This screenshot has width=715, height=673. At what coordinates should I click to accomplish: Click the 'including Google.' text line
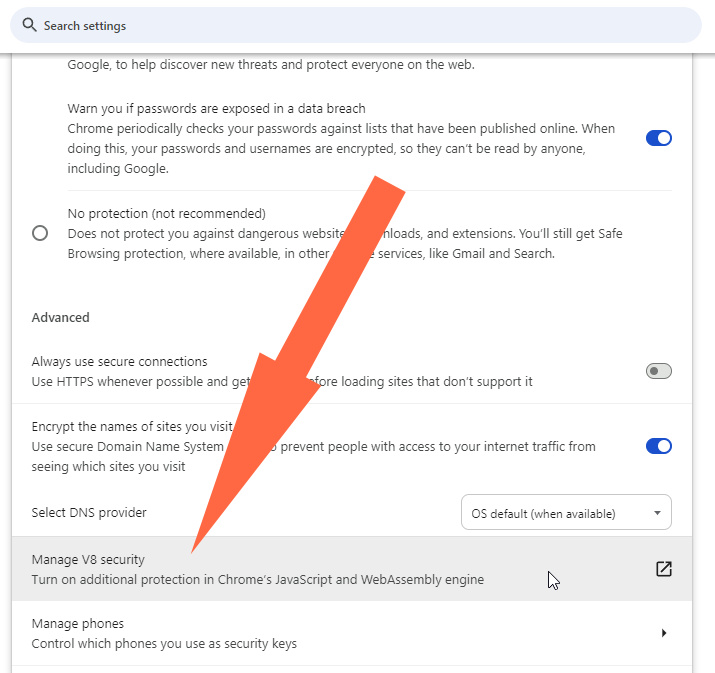coord(118,169)
